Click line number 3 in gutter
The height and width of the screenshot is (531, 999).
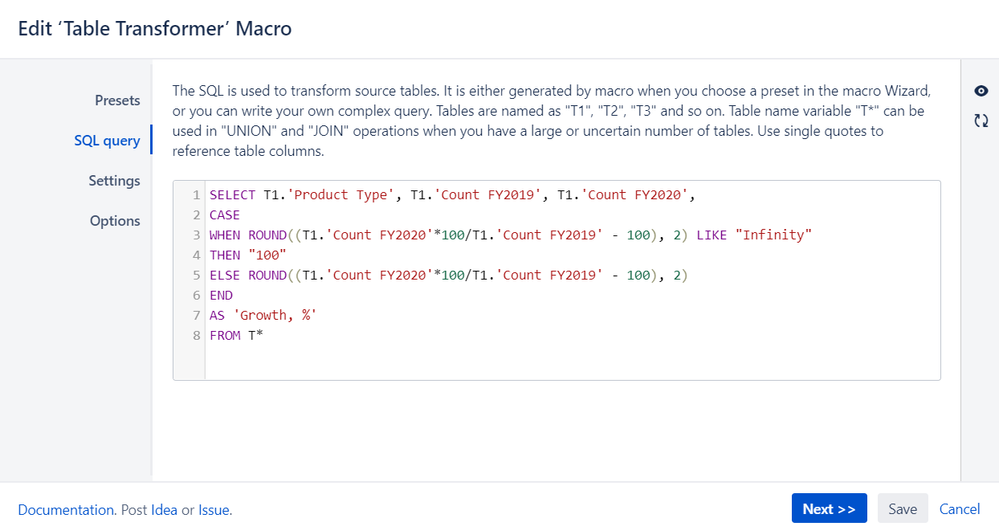[196, 235]
